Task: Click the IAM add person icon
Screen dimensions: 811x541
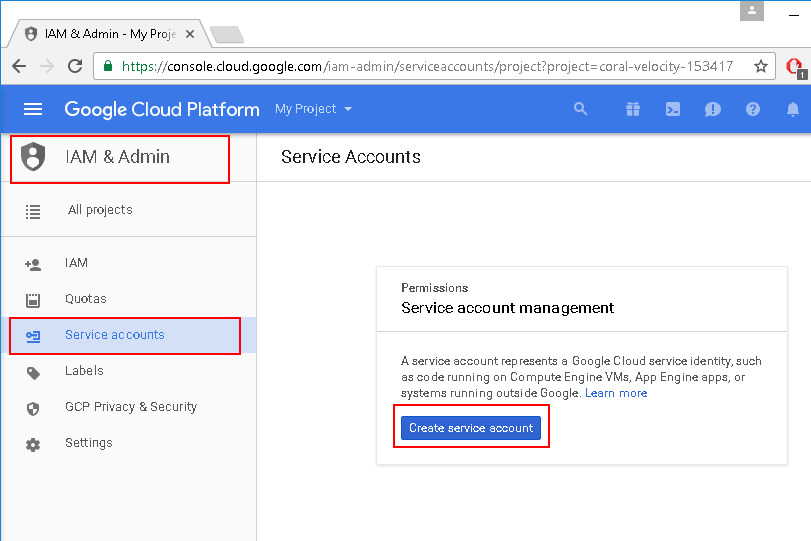Action: pos(33,264)
